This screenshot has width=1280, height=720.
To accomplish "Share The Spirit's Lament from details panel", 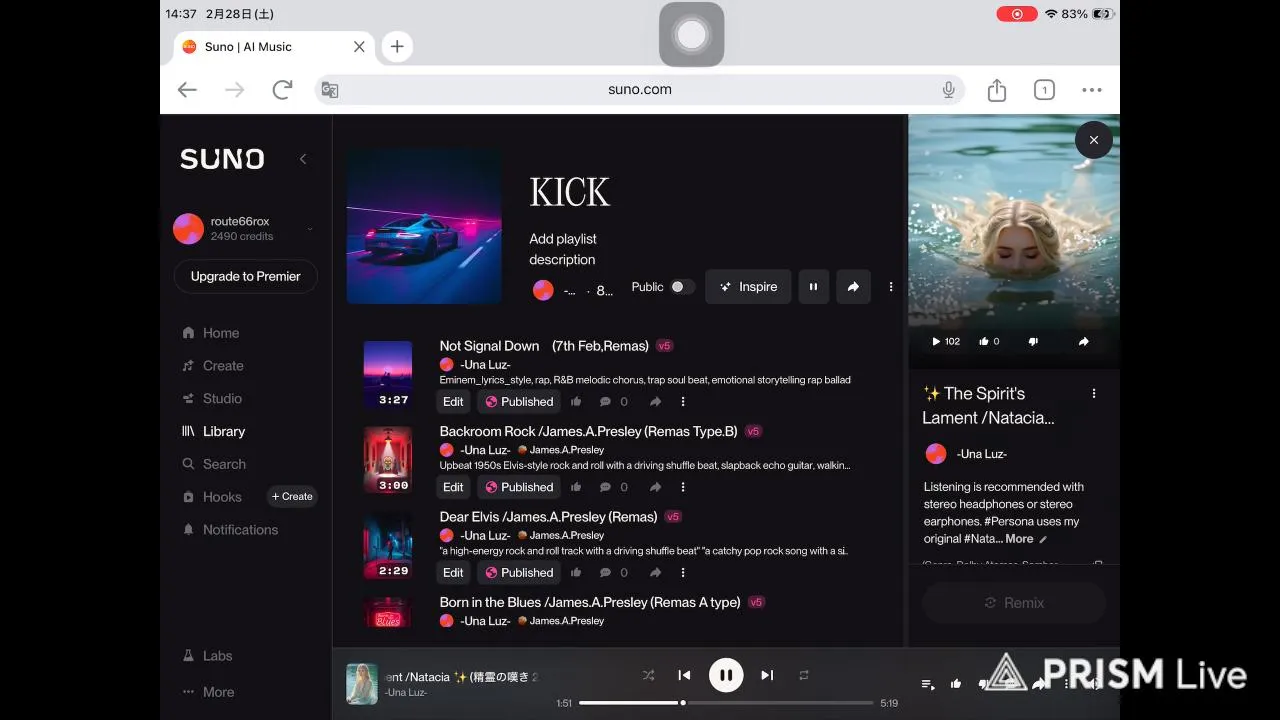I will coord(1083,341).
